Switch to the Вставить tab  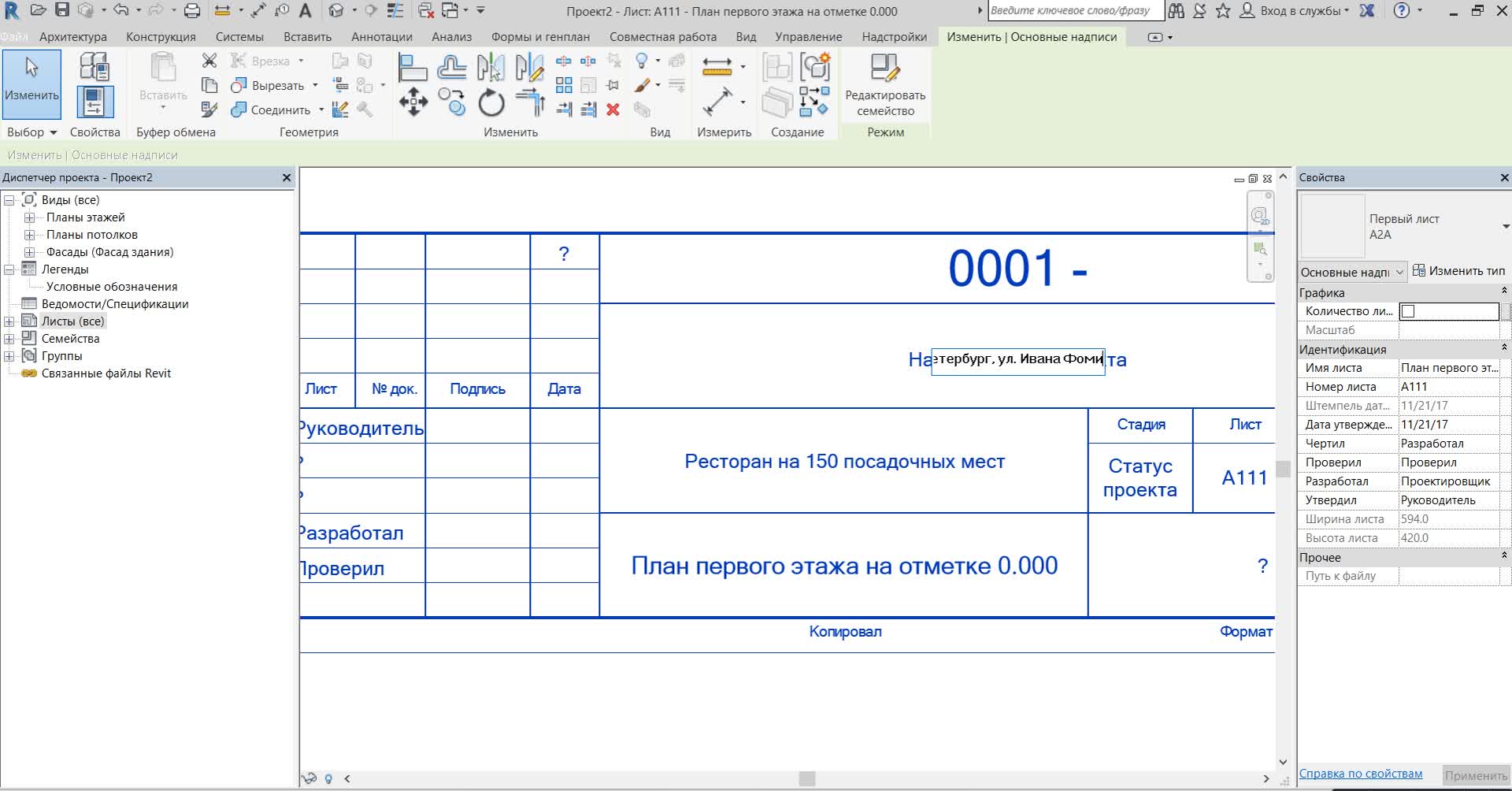(308, 37)
